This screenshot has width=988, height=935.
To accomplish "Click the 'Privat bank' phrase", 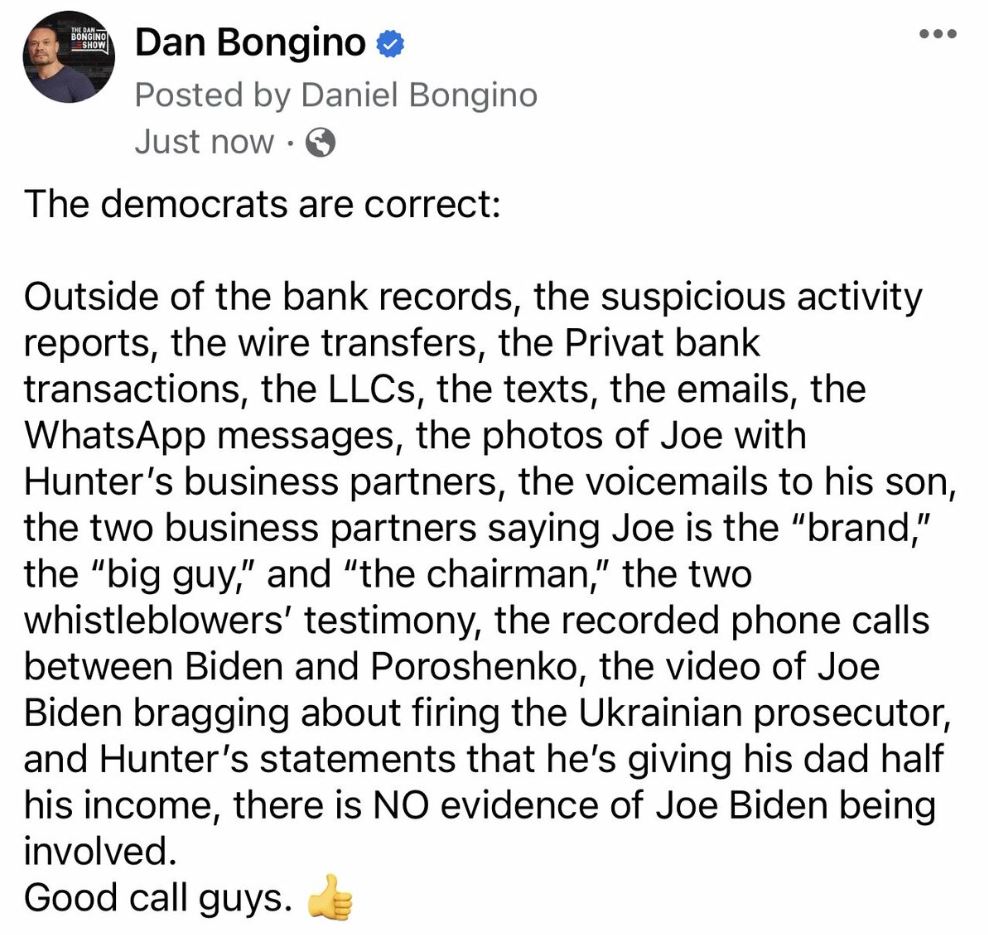I will [662, 343].
